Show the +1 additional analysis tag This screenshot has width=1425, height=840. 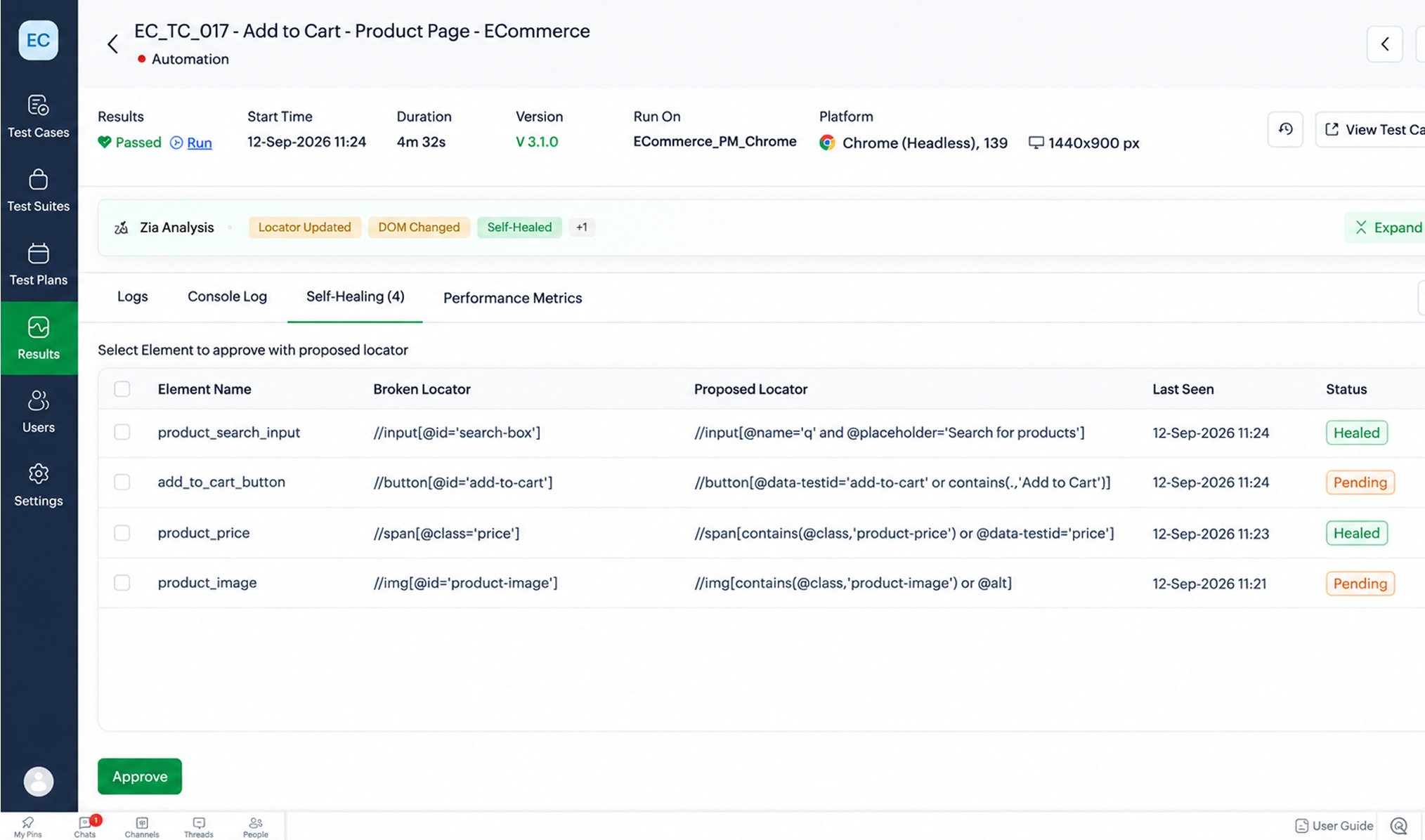[582, 228]
